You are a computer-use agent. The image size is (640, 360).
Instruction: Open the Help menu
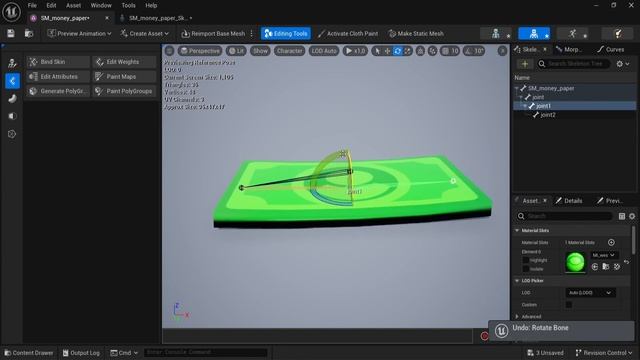tap(151, 5)
